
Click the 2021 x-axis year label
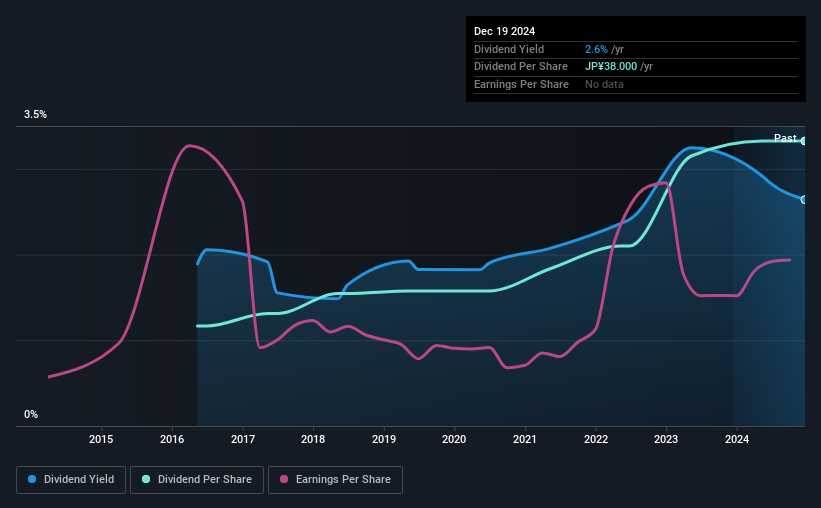(x=525, y=439)
